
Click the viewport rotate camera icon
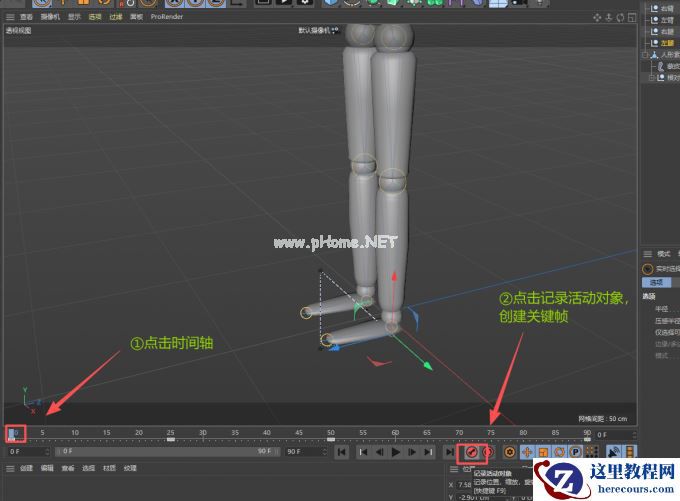(x=621, y=17)
